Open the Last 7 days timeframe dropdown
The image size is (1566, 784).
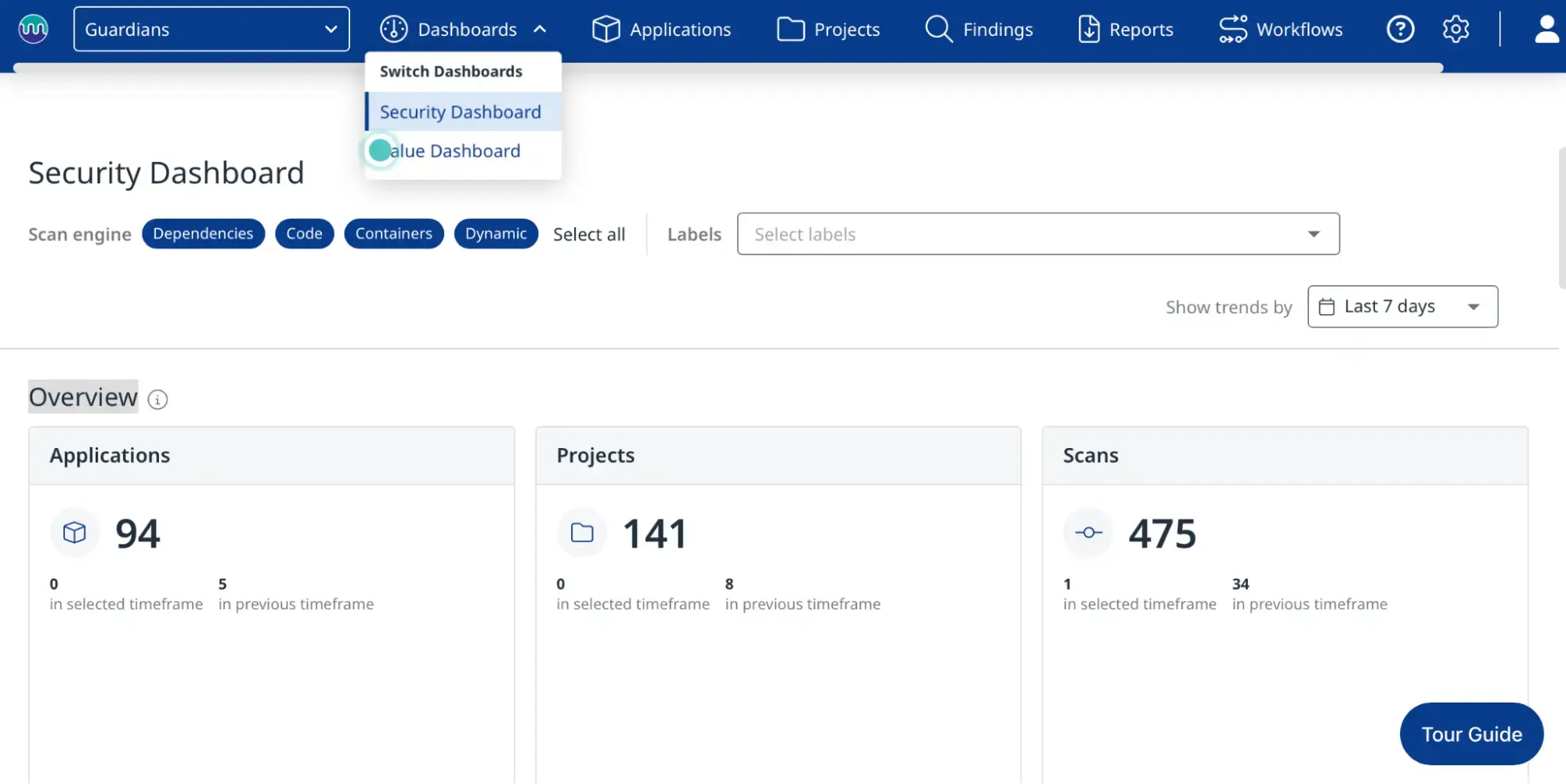[1401, 306]
